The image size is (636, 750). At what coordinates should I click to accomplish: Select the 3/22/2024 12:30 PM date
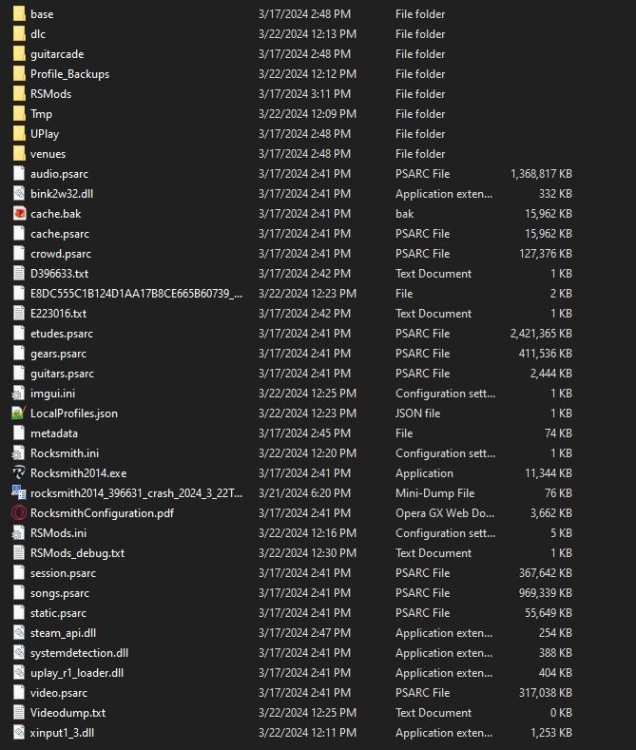pyautogui.click(x=307, y=552)
